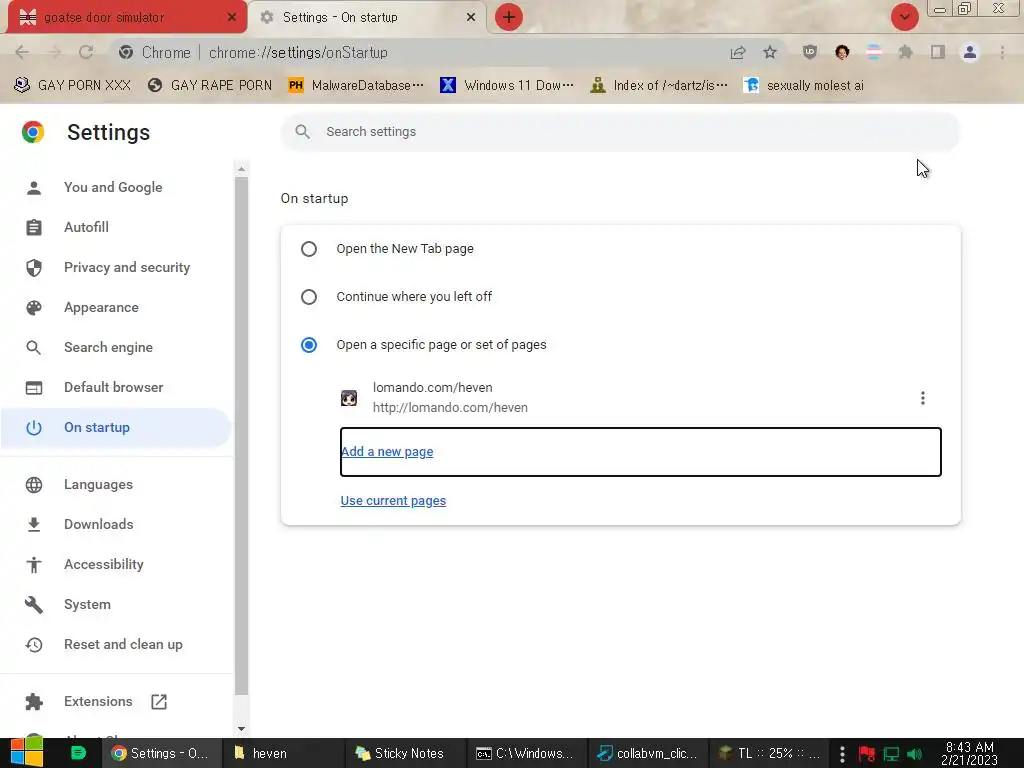The image size is (1024, 768).
Task: Open the volume speaker tray icon
Action: pyautogui.click(x=914, y=754)
